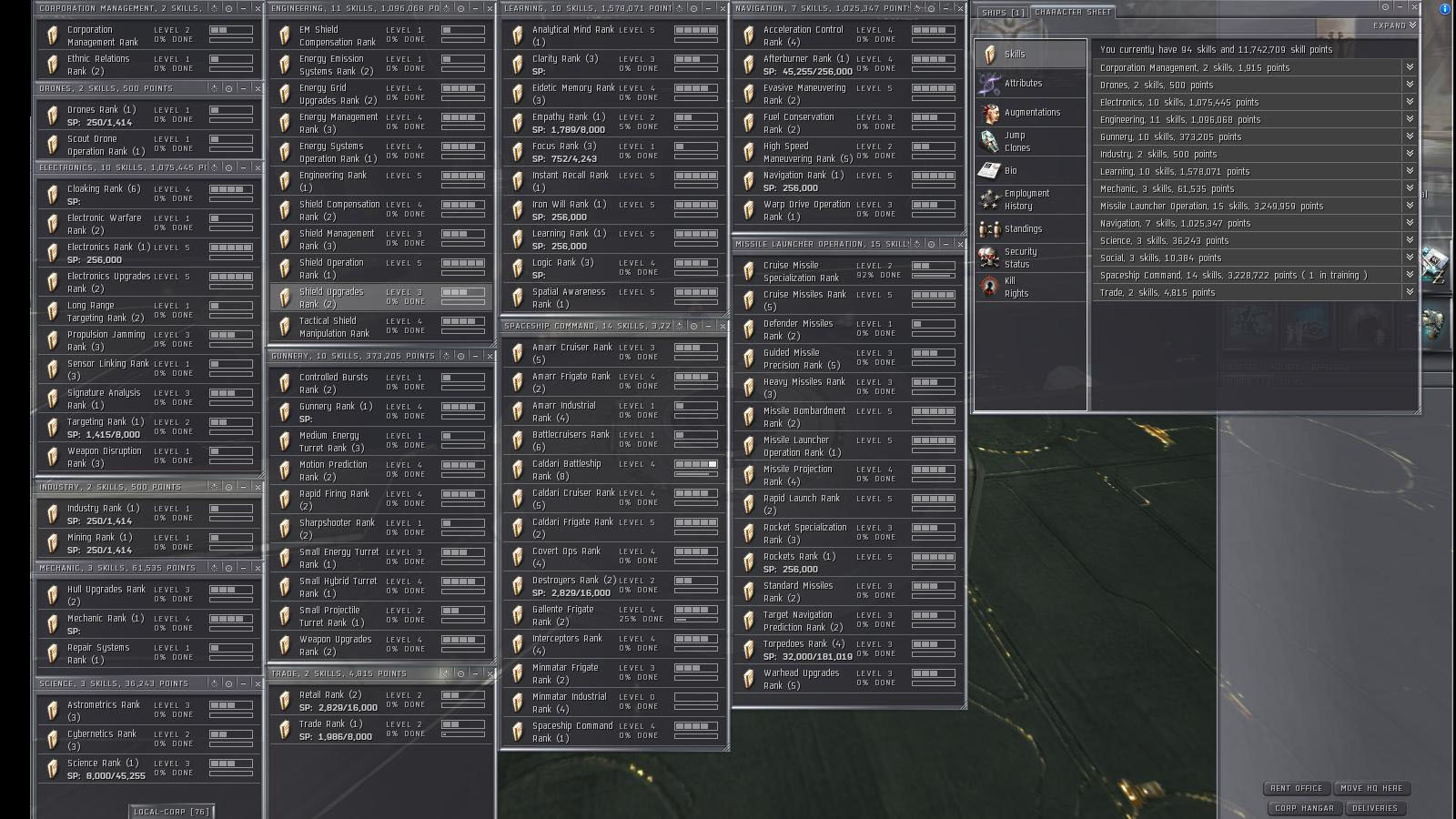This screenshot has height=819, width=1456.
Task: Select the Iron Will skill book icon
Action: (x=517, y=210)
